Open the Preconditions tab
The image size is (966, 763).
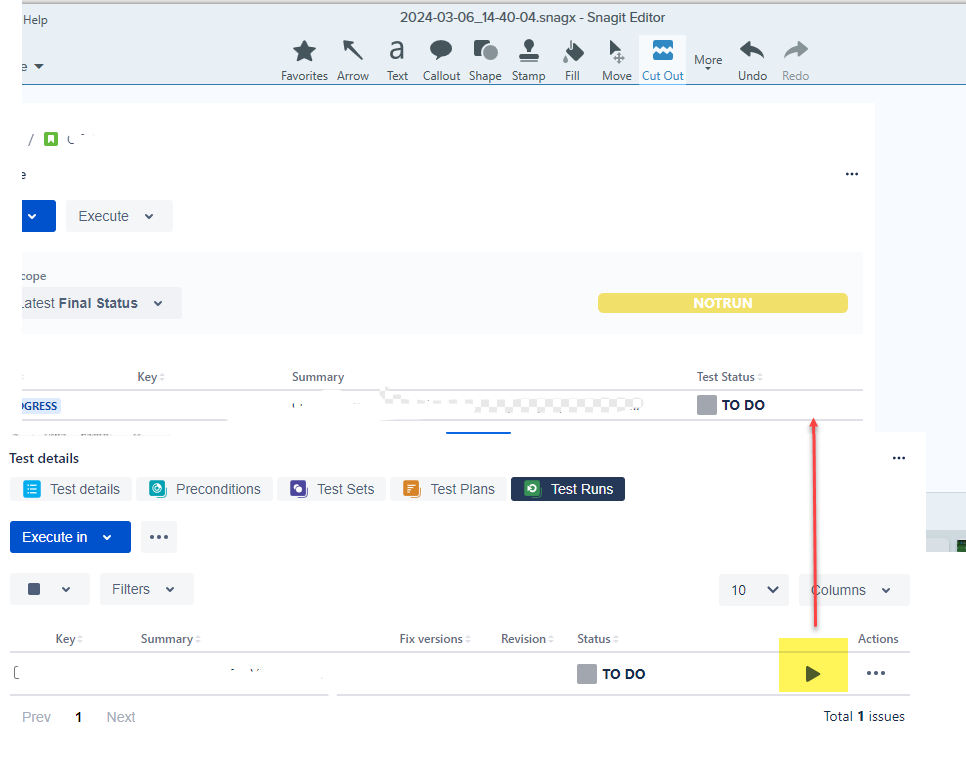(205, 489)
